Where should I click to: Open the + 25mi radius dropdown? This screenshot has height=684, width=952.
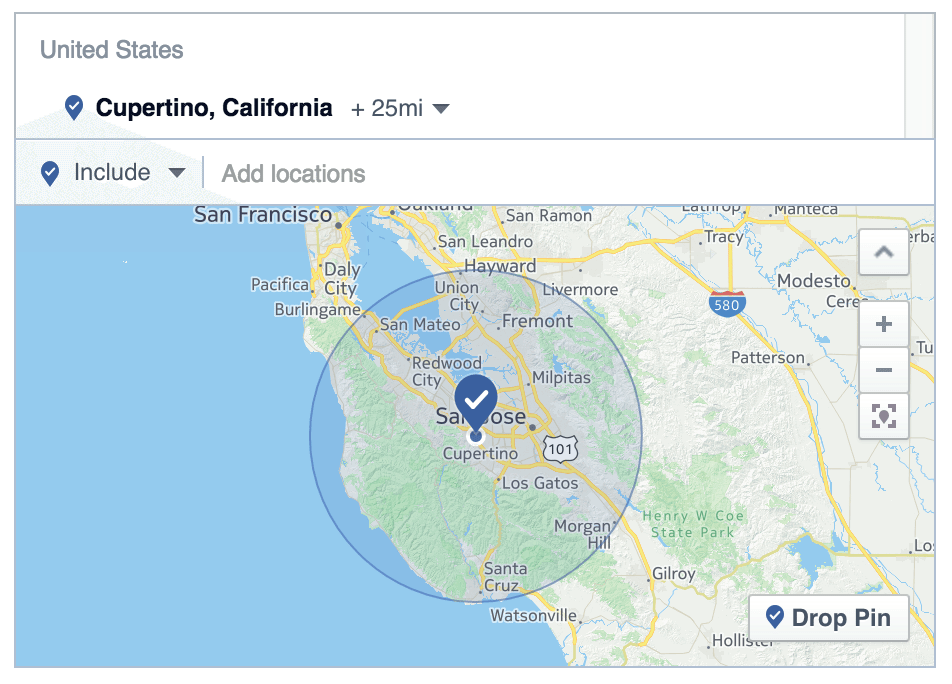click(400, 108)
